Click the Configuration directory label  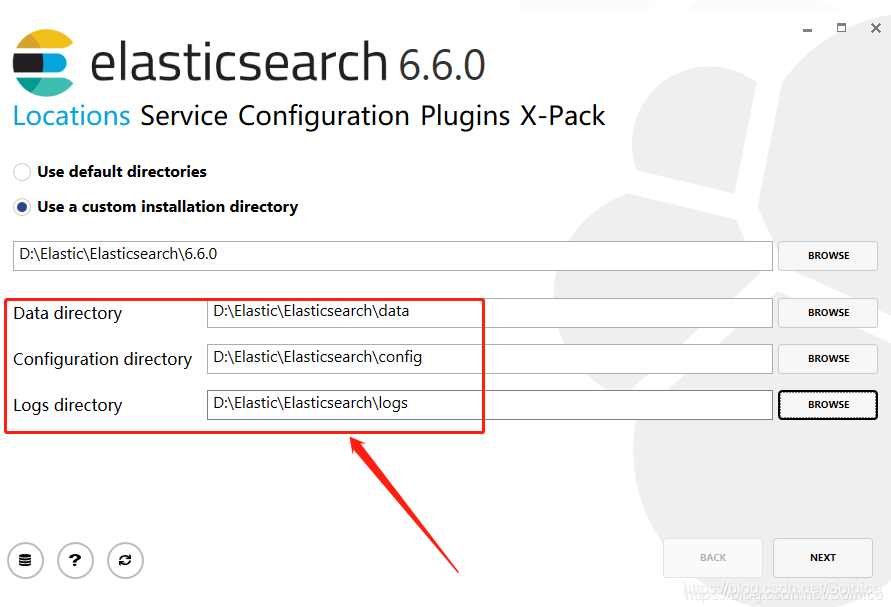tap(103, 359)
